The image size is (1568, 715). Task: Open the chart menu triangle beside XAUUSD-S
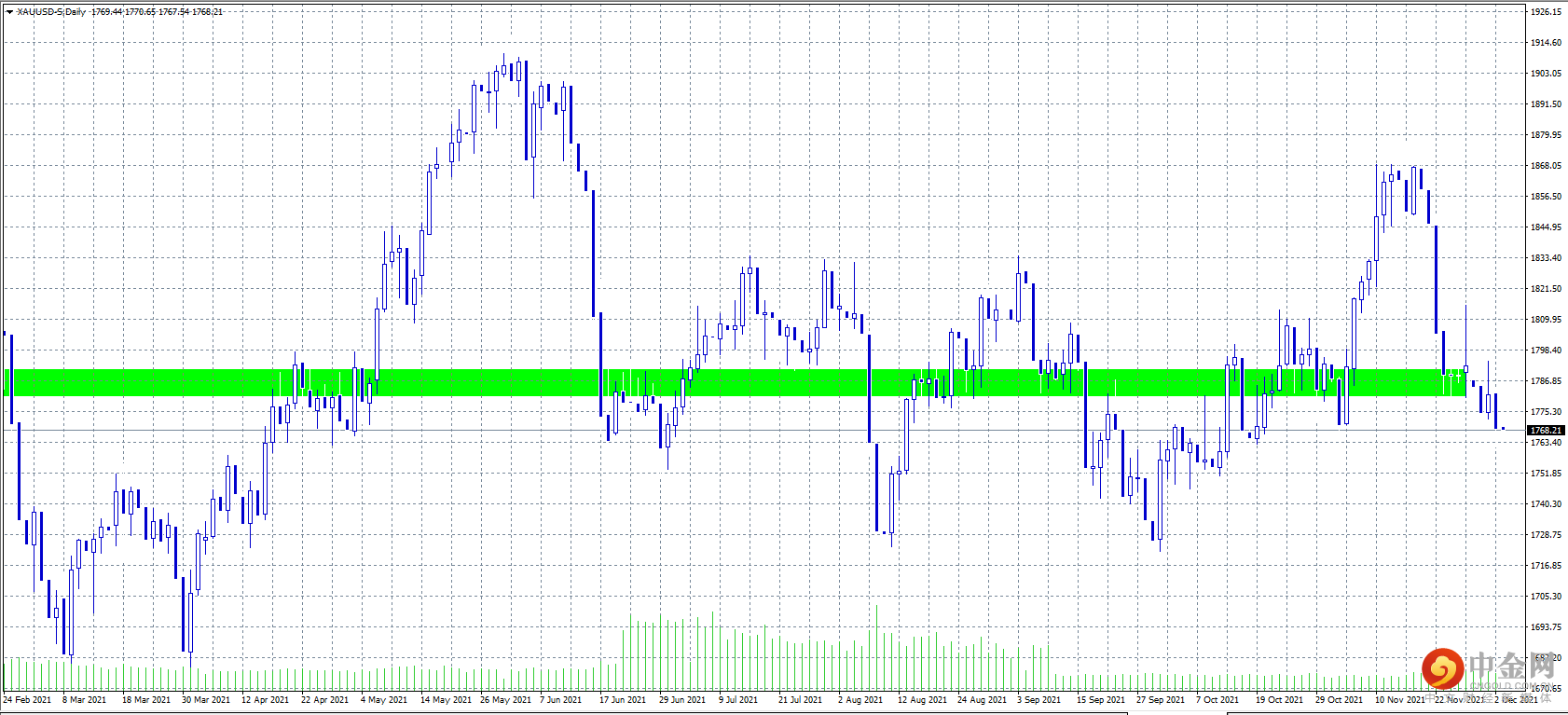pos(9,12)
